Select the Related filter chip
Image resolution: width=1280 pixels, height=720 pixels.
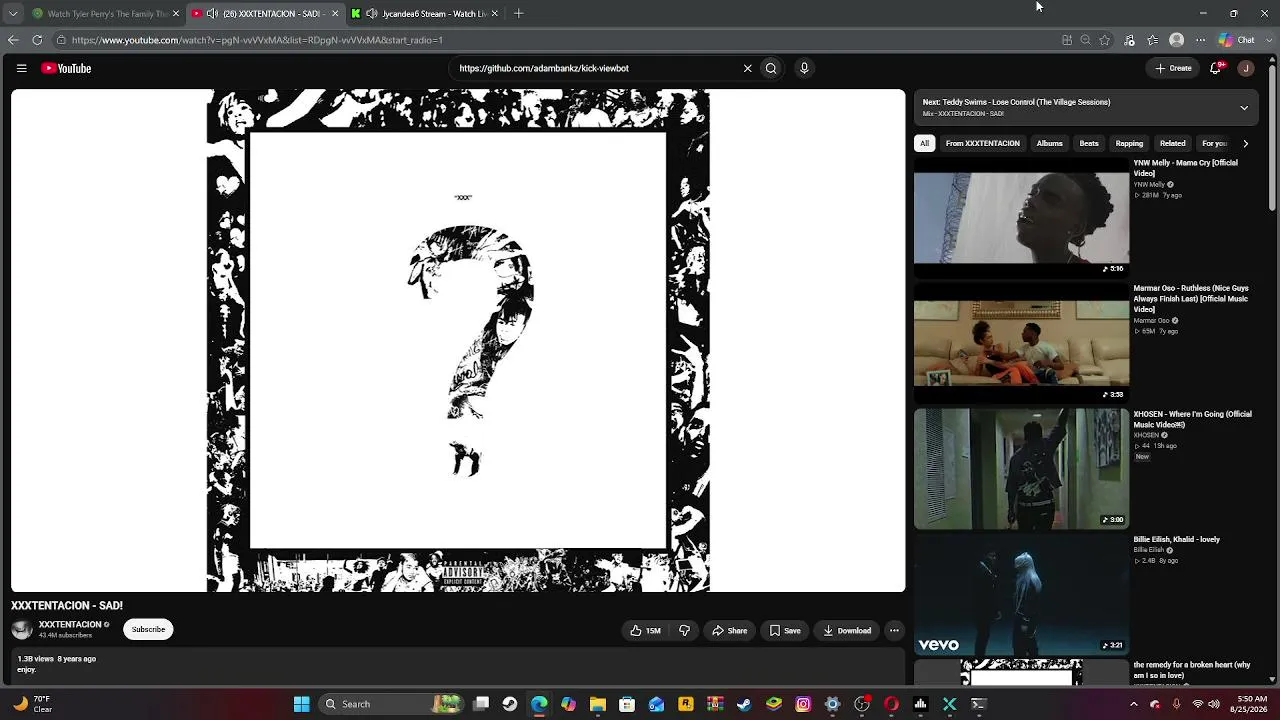pos(1173,143)
